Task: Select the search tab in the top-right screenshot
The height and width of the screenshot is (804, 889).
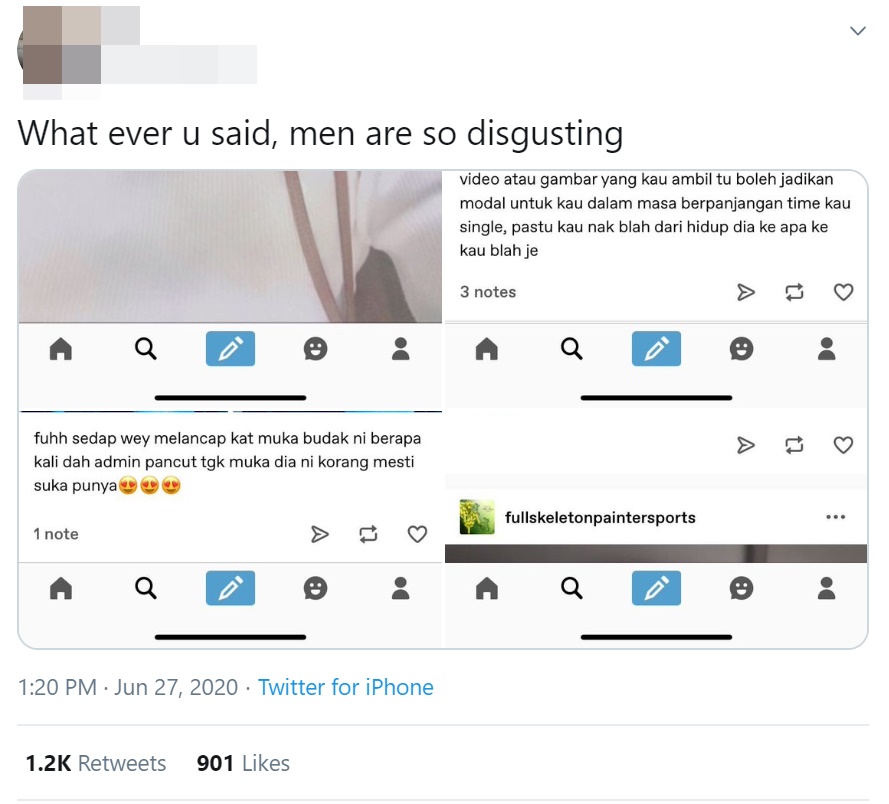Action: tap(572, 349)
